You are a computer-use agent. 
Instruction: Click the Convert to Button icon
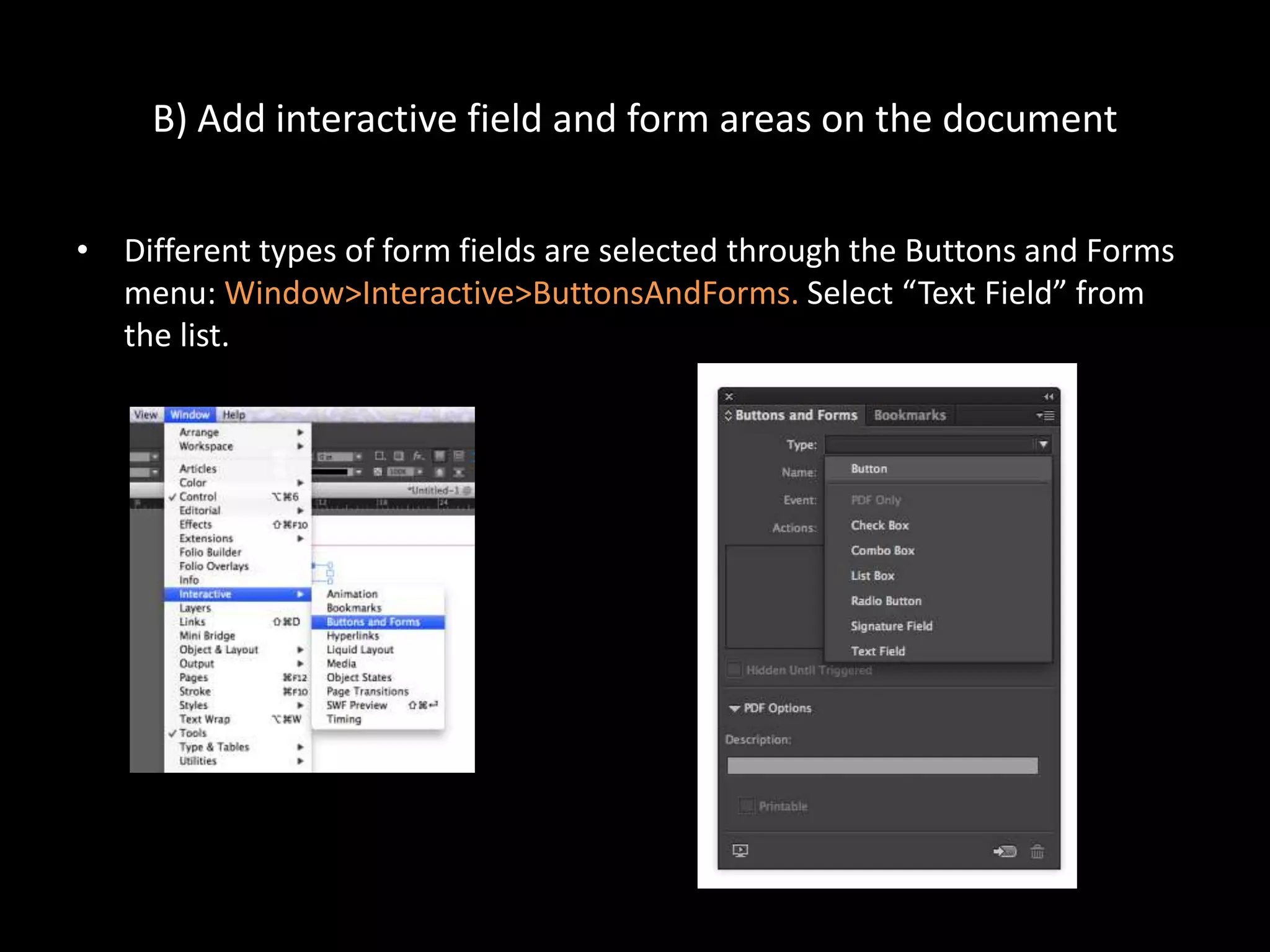[1005, 851]
